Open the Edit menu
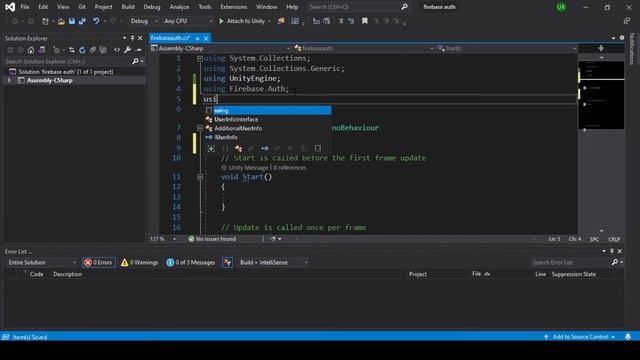 [x=43, y=7]
